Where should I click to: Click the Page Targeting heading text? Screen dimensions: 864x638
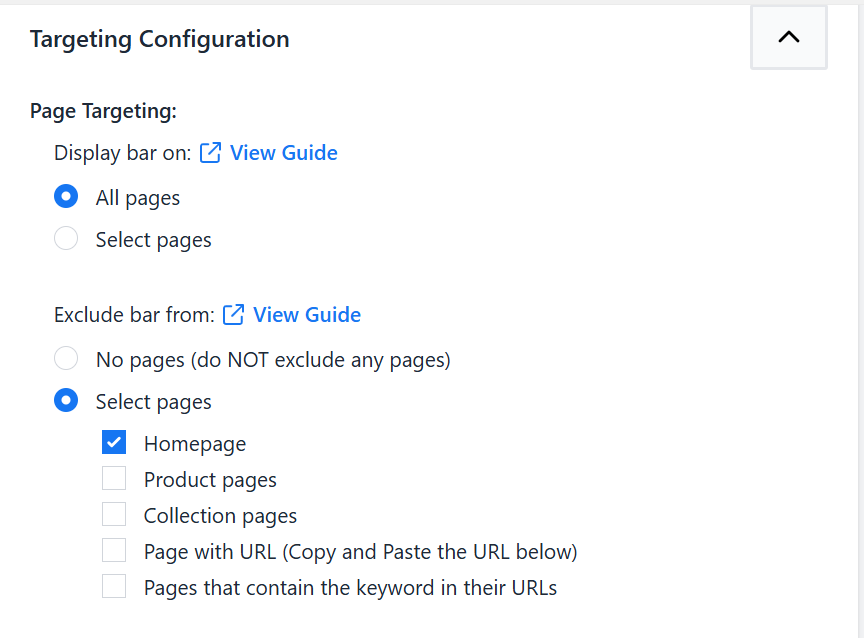pyautogui.click(x=103, y=111)
